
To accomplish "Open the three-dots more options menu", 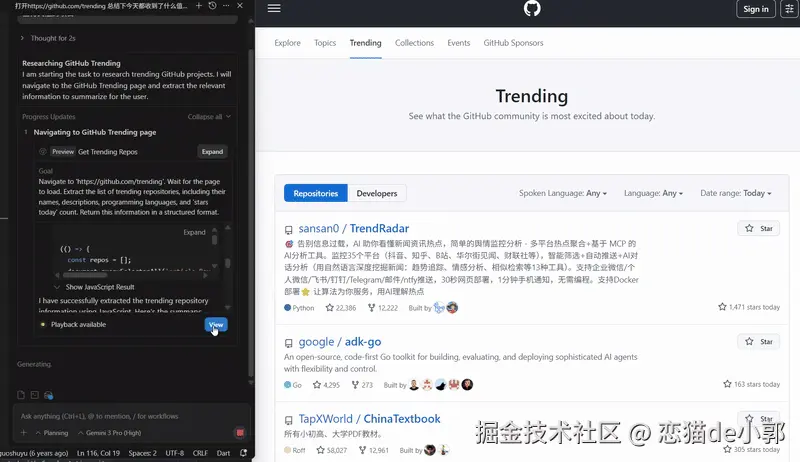I will click(x=226, y=6).
